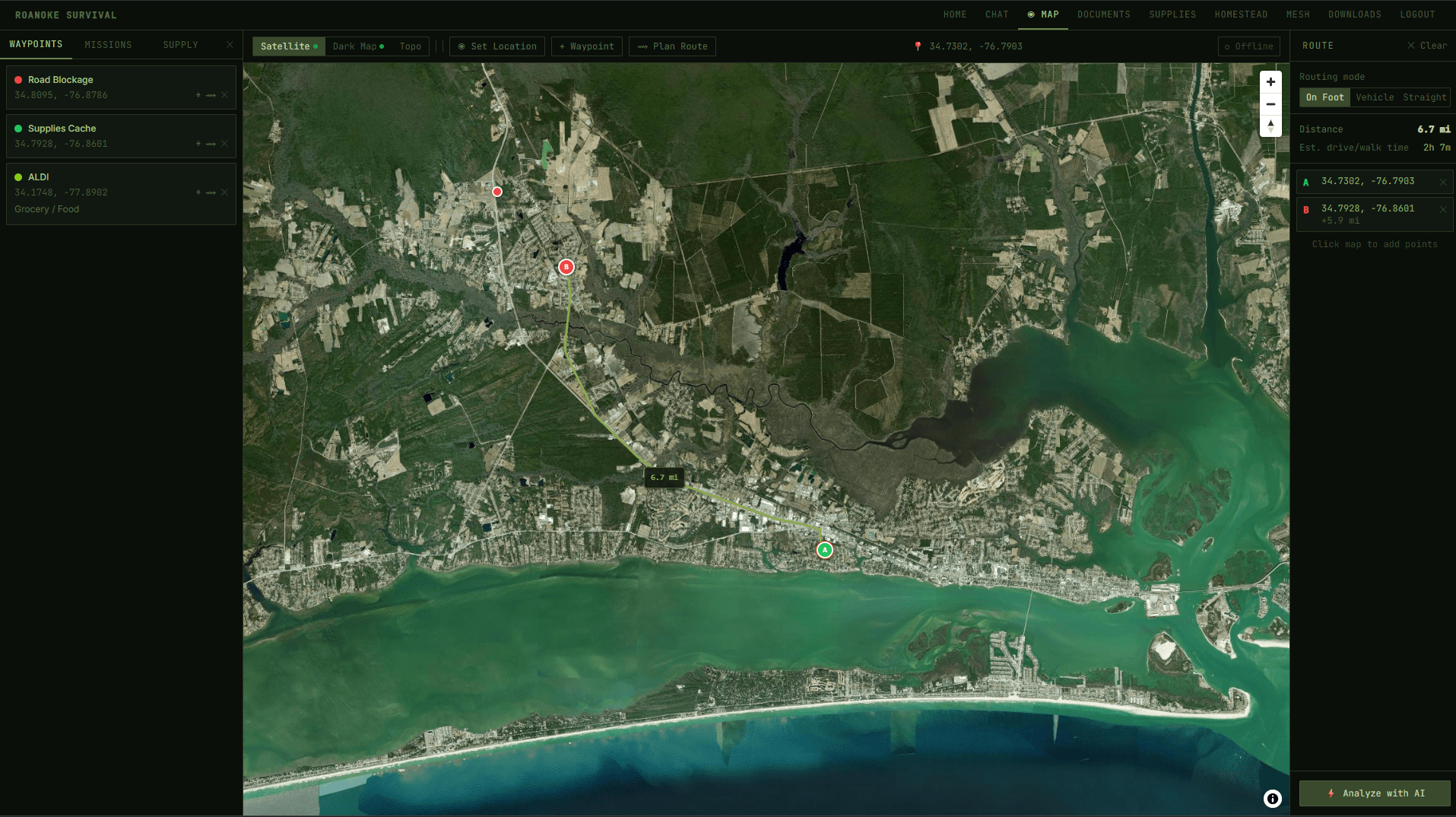
Task: Switch routing mode to Vehicle
Action: [1373, 97]
